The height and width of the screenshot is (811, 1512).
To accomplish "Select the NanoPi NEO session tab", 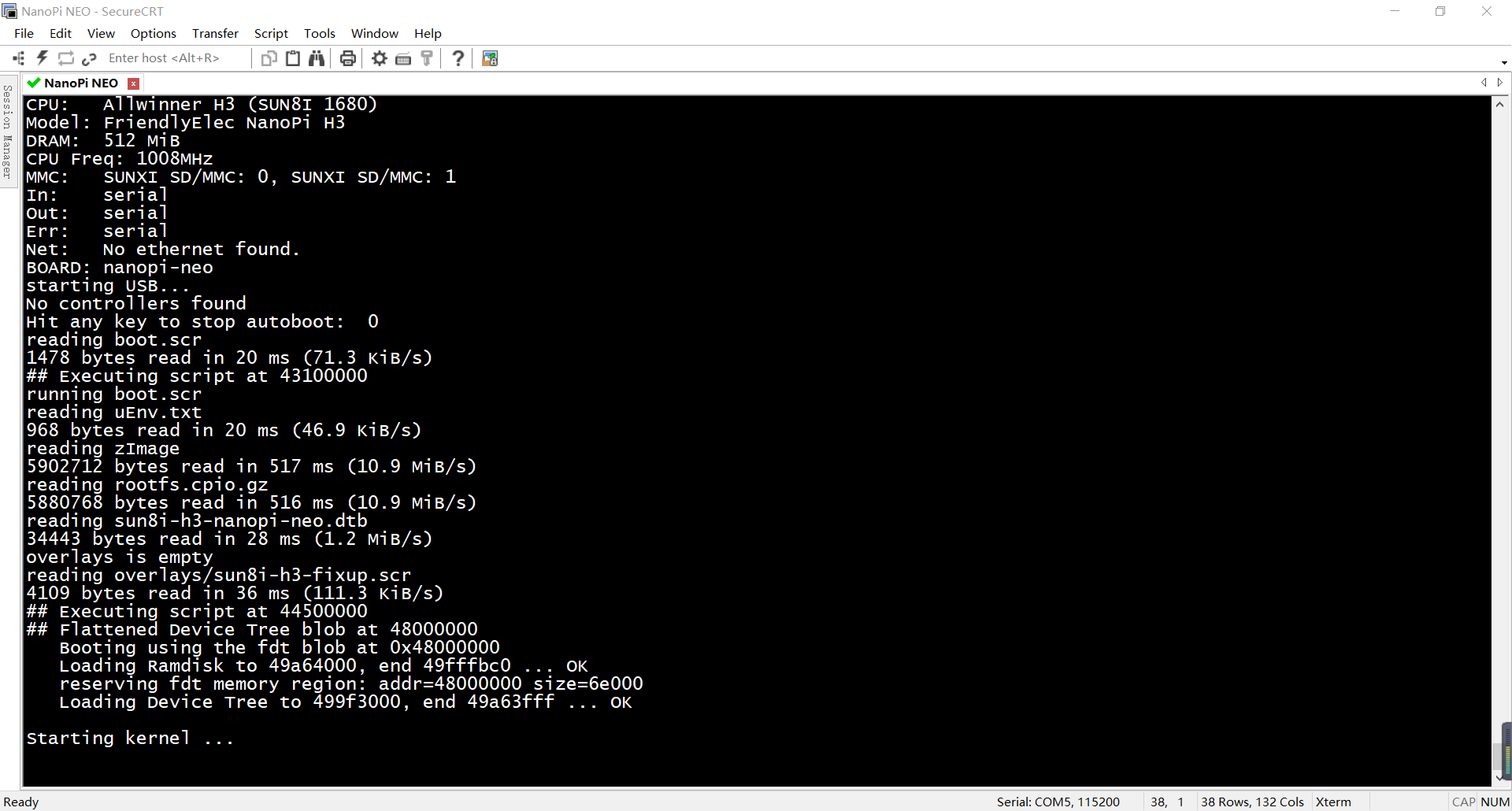I will (79, 83).
